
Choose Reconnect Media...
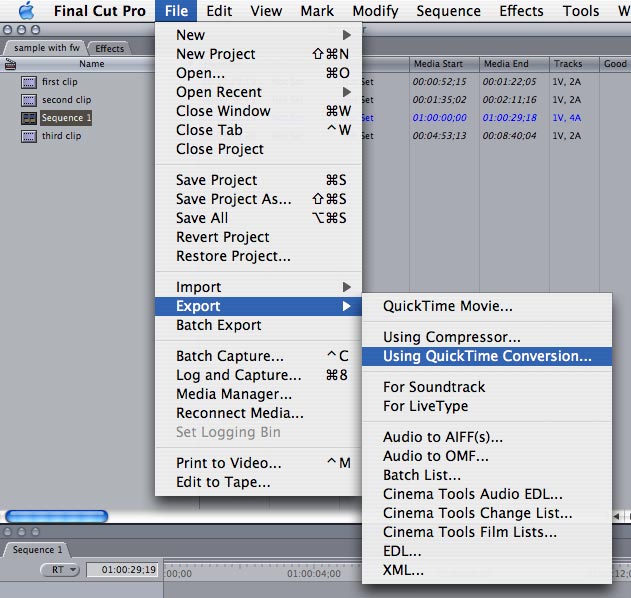point(258,413)
